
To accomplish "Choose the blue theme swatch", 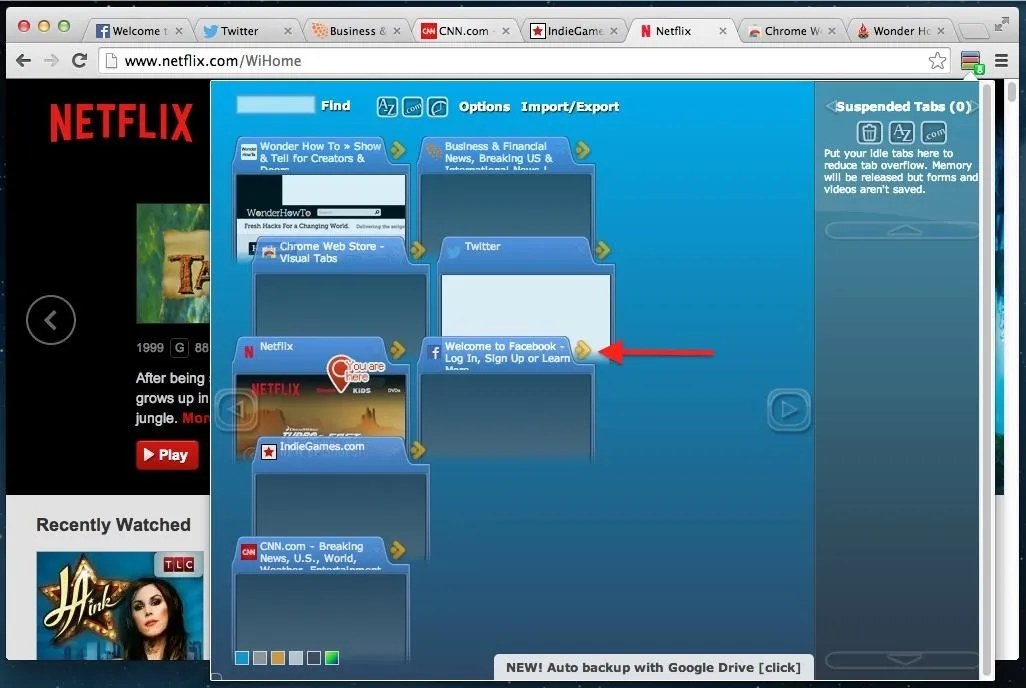I will point(242,658).
